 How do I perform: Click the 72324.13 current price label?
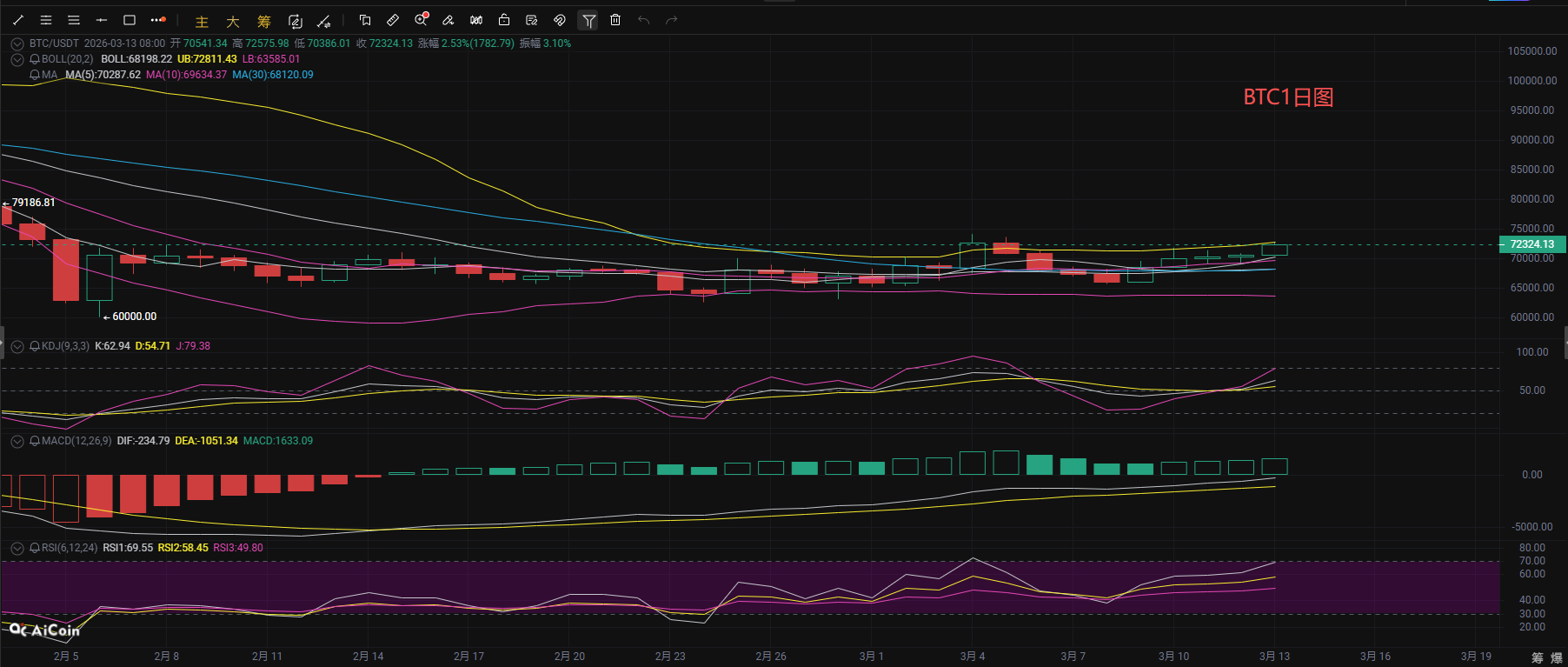point(1531,244)
